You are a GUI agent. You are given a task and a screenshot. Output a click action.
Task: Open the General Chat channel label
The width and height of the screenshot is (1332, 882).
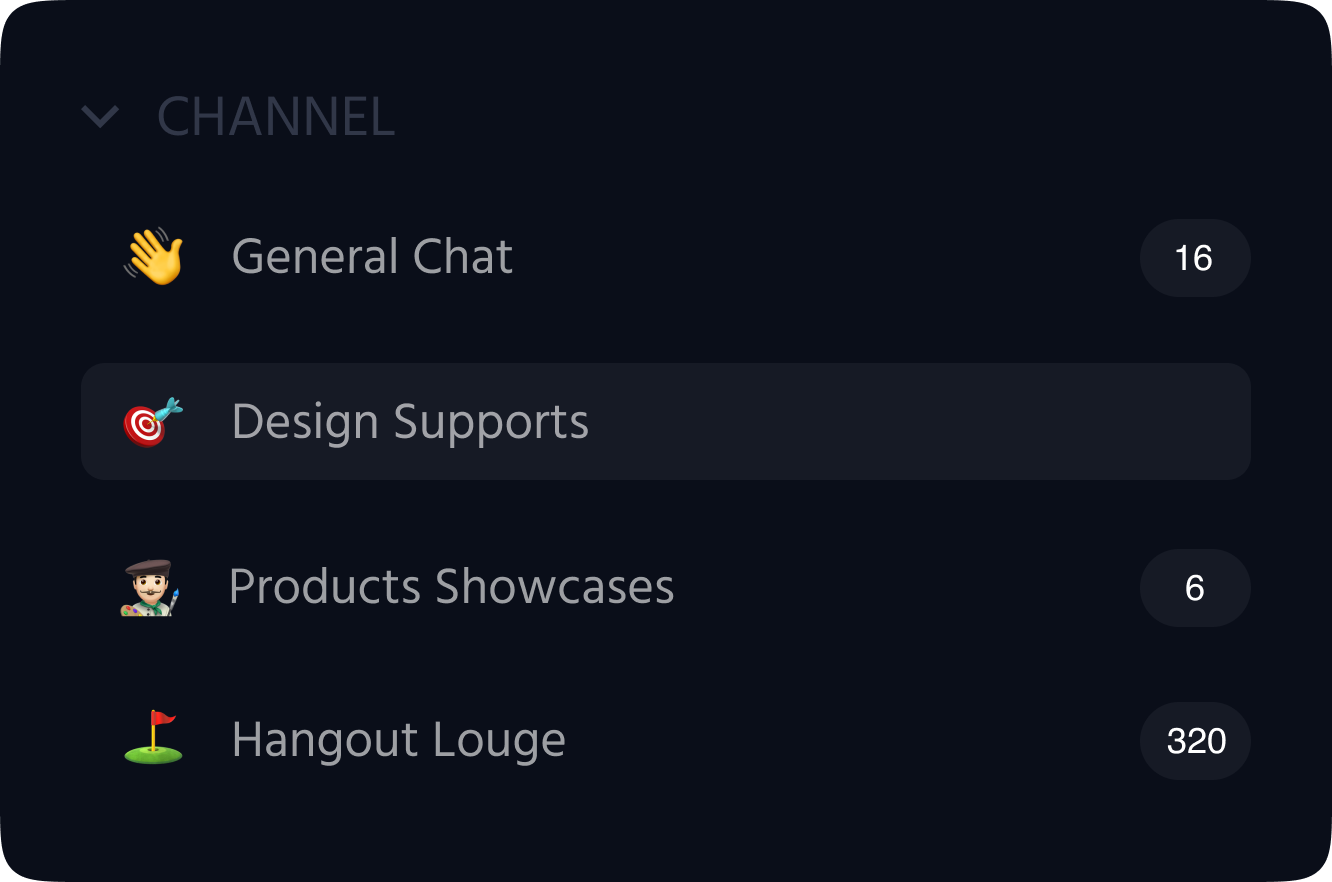coord(372,257)
